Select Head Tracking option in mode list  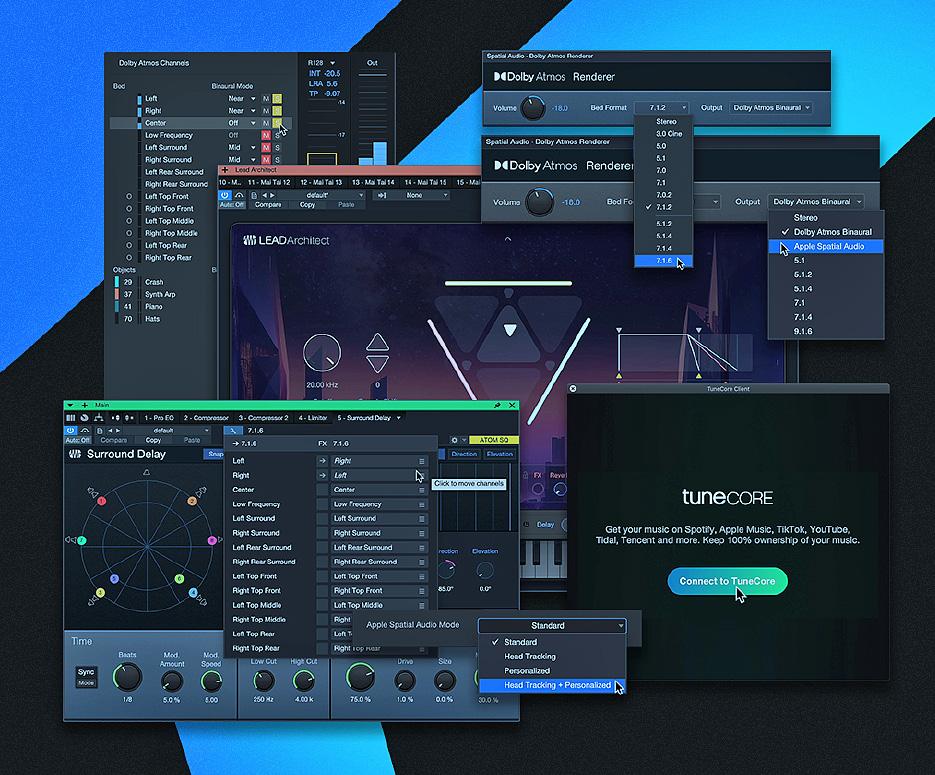click(x=552, y=656)
